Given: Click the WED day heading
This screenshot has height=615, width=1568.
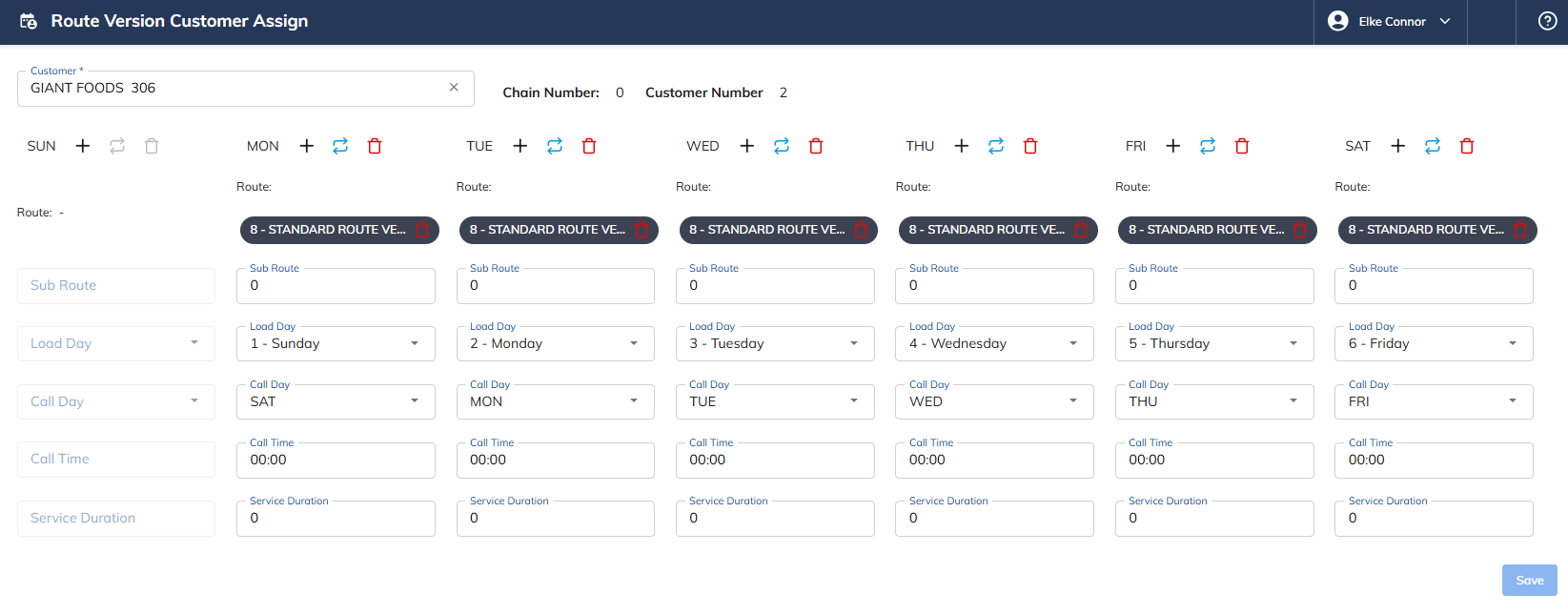Looking at the screenshot, I should [x=703, y=146].
